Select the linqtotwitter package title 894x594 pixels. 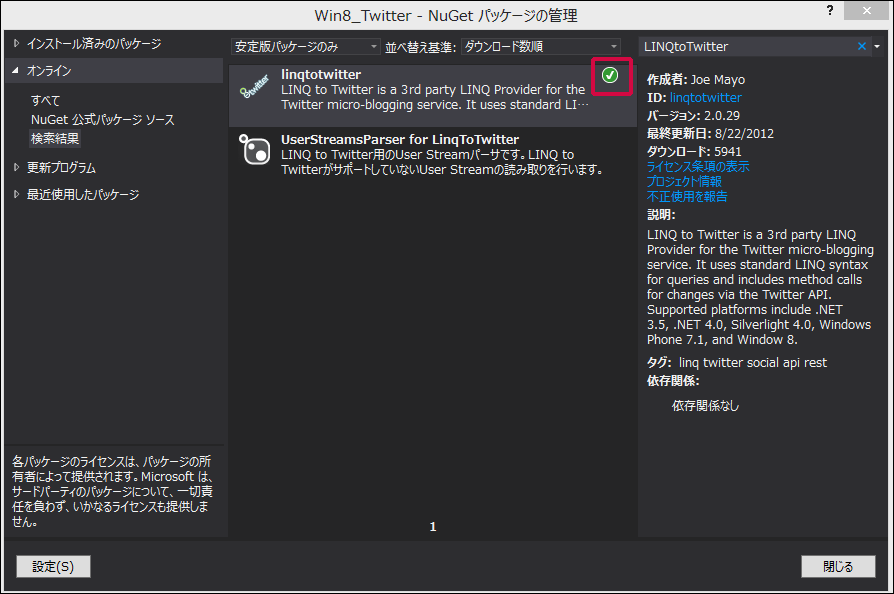pyautogui.click(x=321, y=74)
